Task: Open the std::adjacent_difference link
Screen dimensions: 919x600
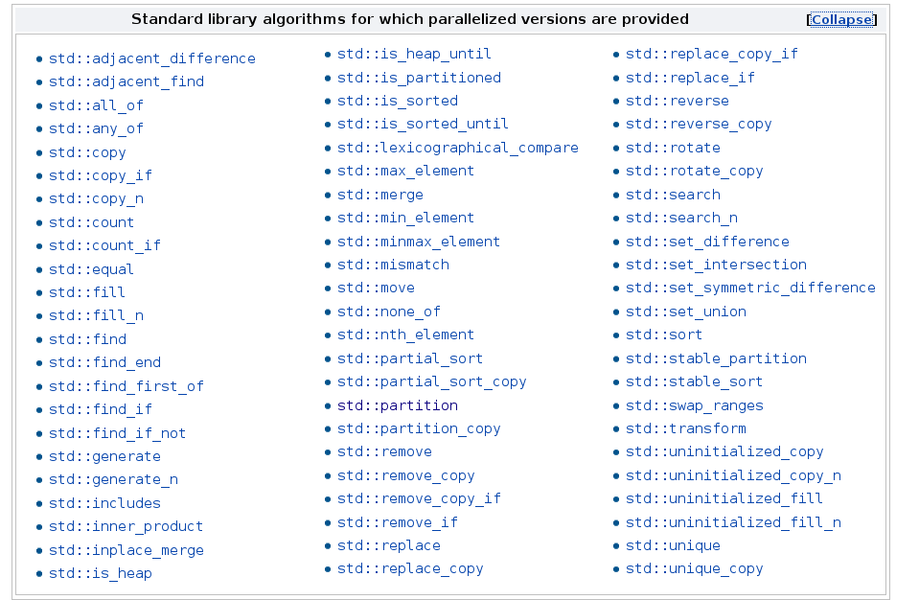Action: pos(152,59)
